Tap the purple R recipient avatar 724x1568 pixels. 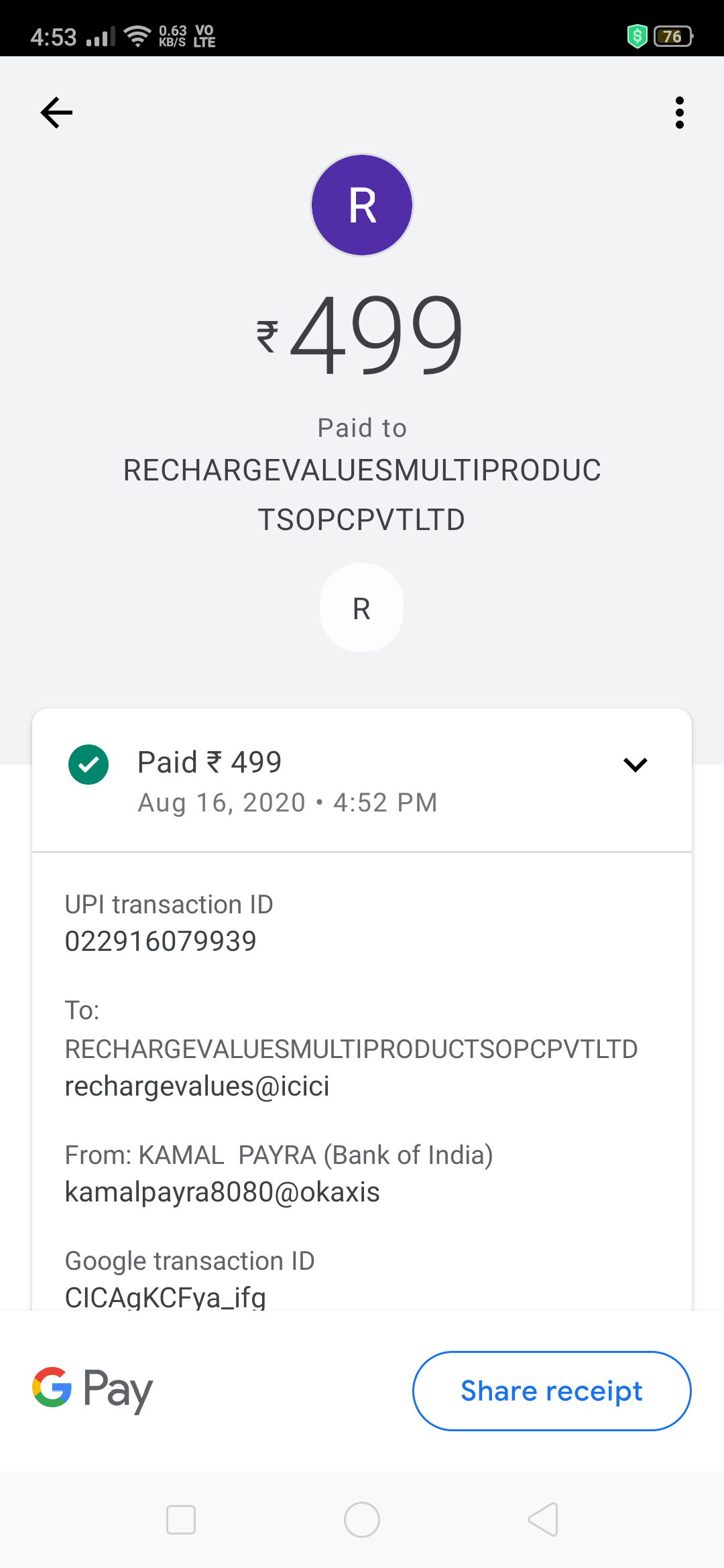tap(362, 205)
